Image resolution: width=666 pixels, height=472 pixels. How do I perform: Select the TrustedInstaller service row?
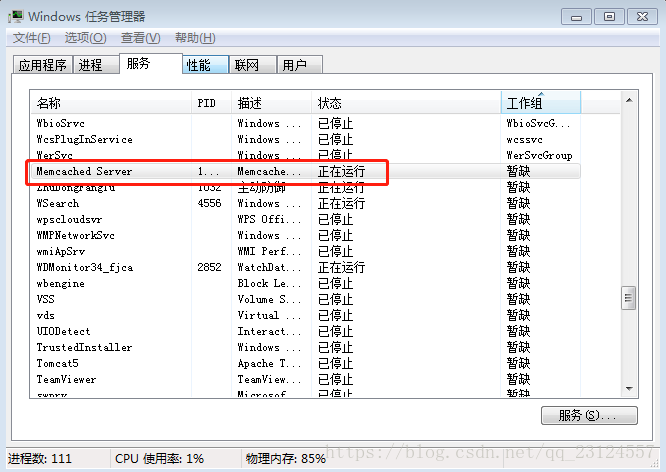(x=305, y=347)
